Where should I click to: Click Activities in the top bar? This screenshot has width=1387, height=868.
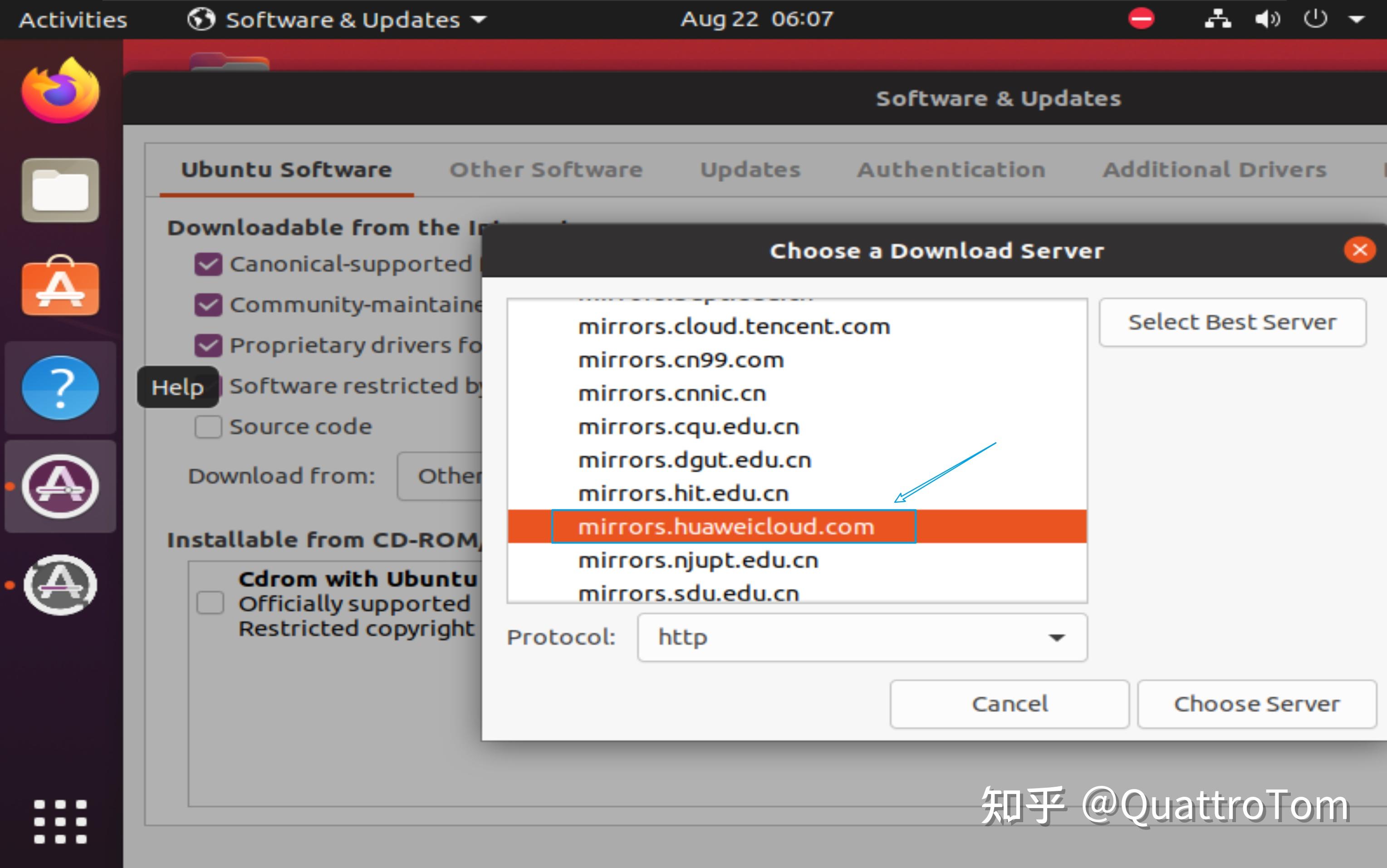(73, 20)
